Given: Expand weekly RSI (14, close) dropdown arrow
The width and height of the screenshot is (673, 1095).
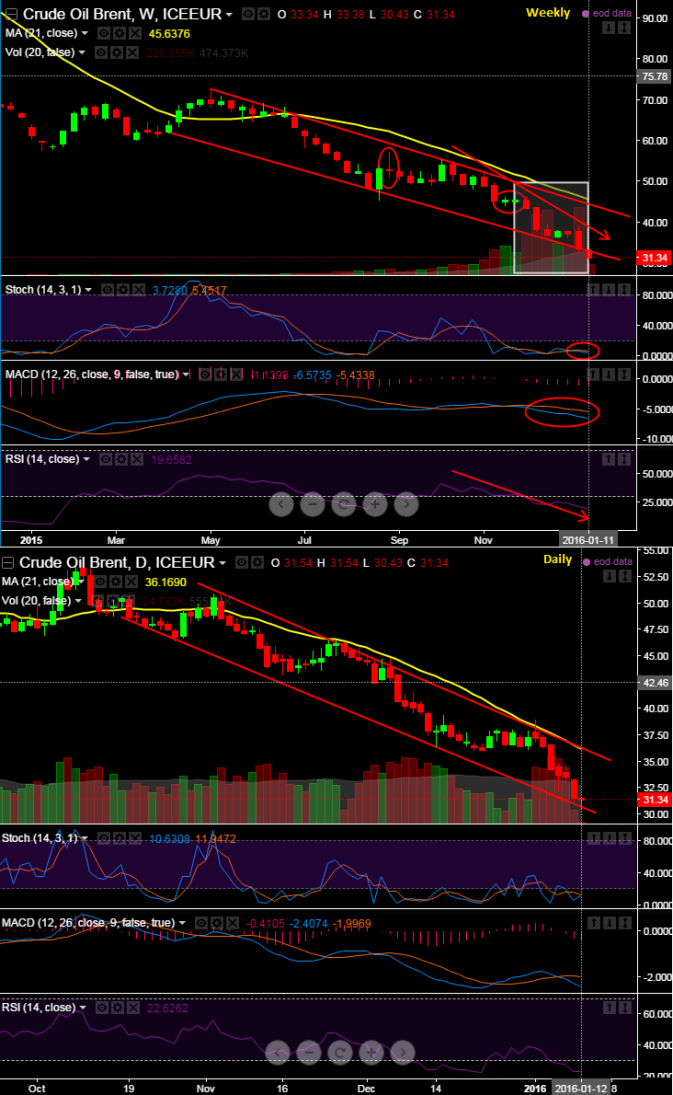Looking at the screenshot, I should tap(87, 460).
